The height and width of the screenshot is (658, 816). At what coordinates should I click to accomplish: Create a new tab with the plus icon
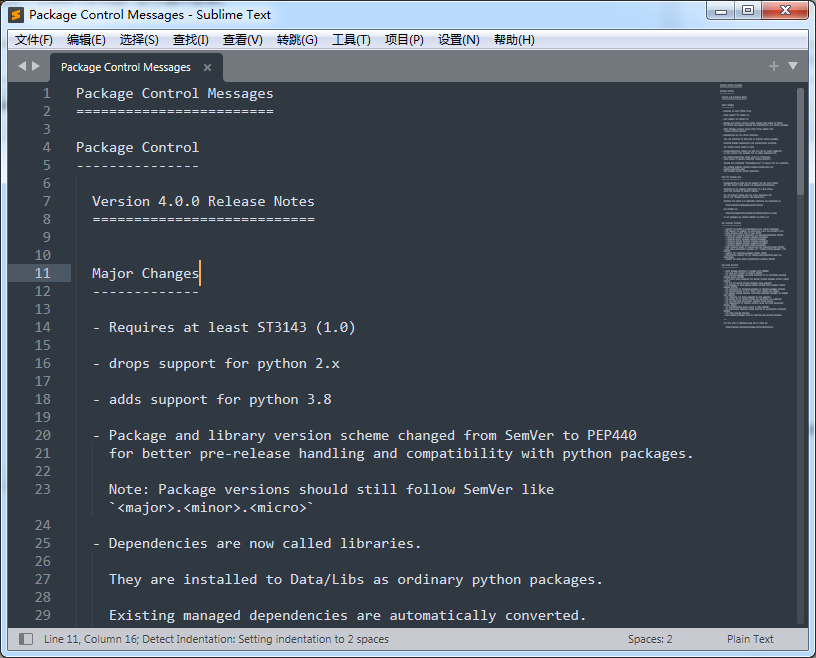point(773,65)
